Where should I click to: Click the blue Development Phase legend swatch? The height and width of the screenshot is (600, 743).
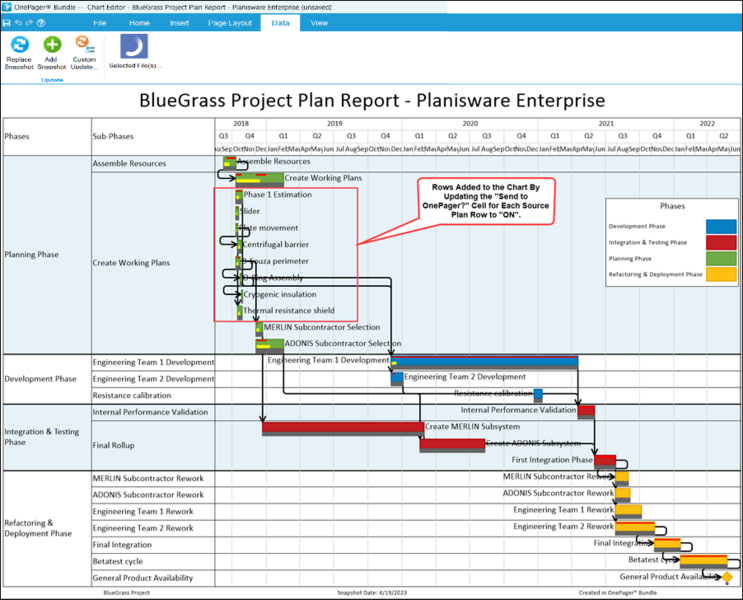[721, 227]
